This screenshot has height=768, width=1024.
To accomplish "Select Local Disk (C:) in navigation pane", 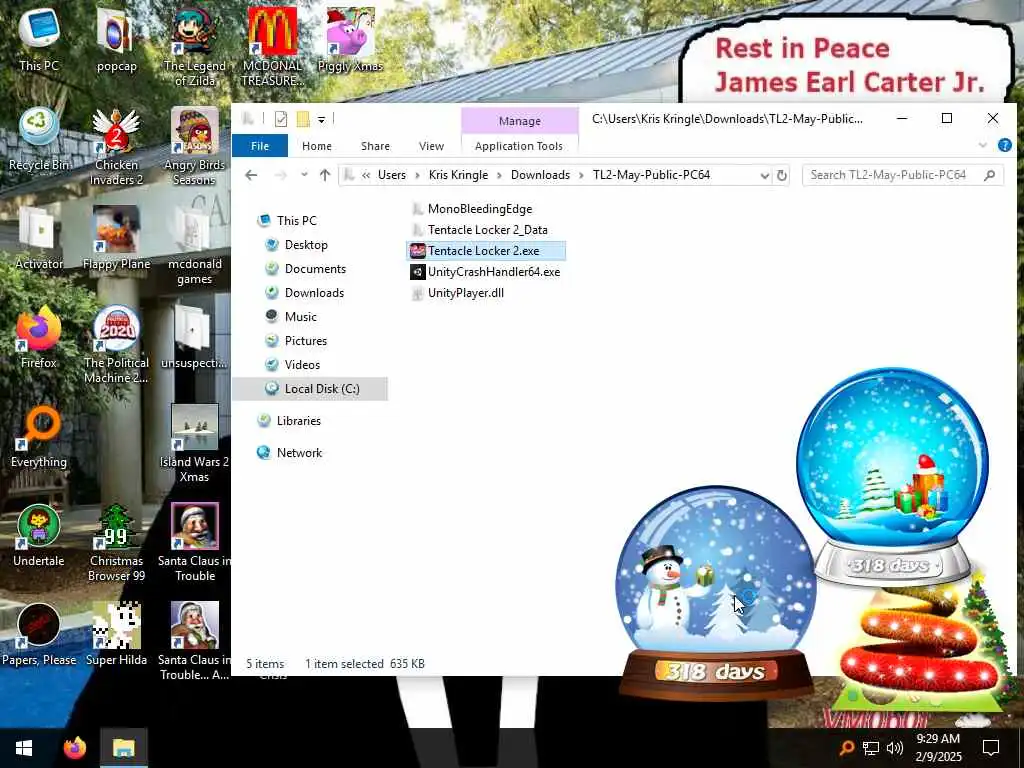I will (x=310, y=389).
